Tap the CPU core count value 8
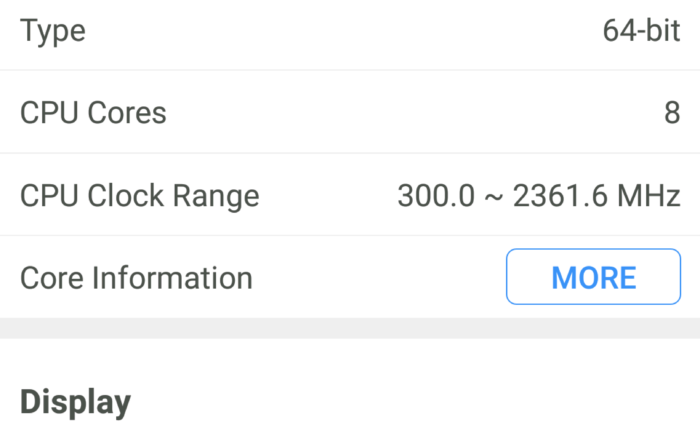 [672, 113]
